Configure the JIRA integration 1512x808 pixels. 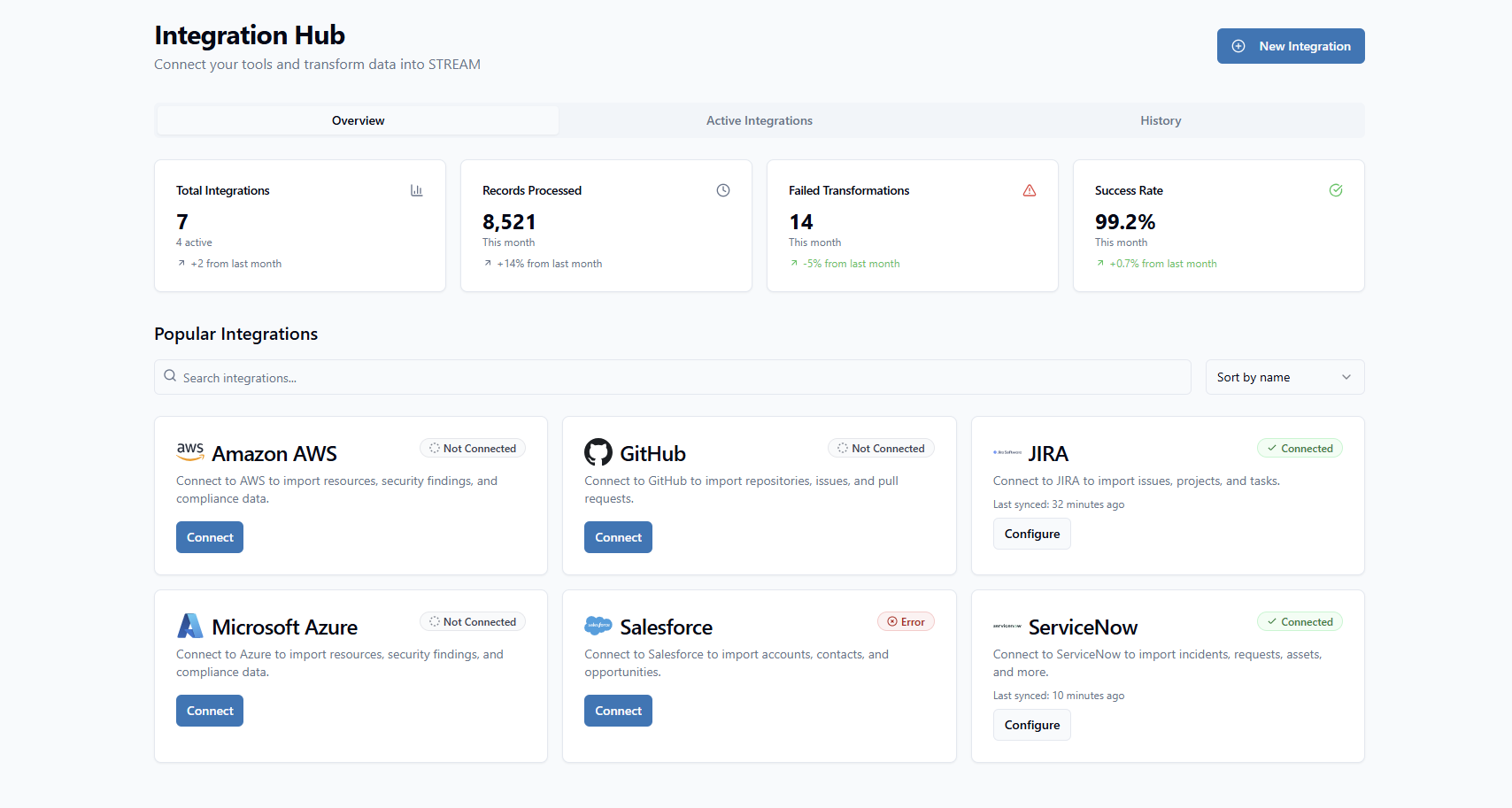(x=1032, y=534)
